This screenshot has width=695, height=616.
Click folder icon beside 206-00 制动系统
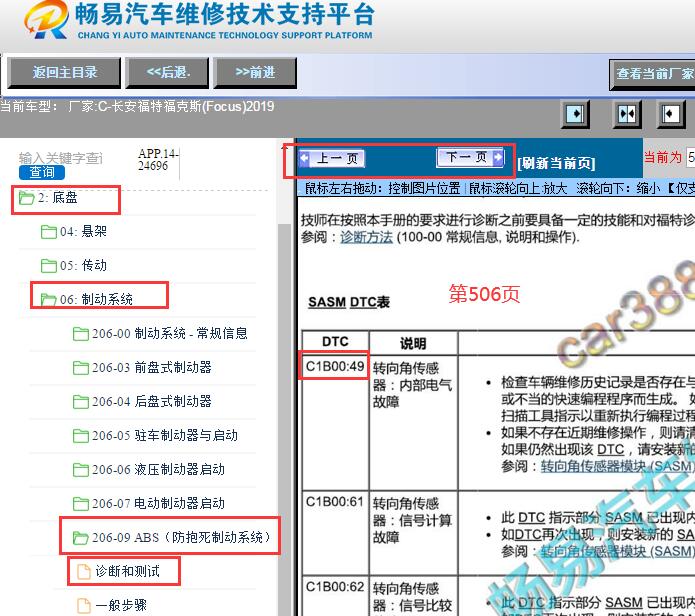click(x=81, y=334)
